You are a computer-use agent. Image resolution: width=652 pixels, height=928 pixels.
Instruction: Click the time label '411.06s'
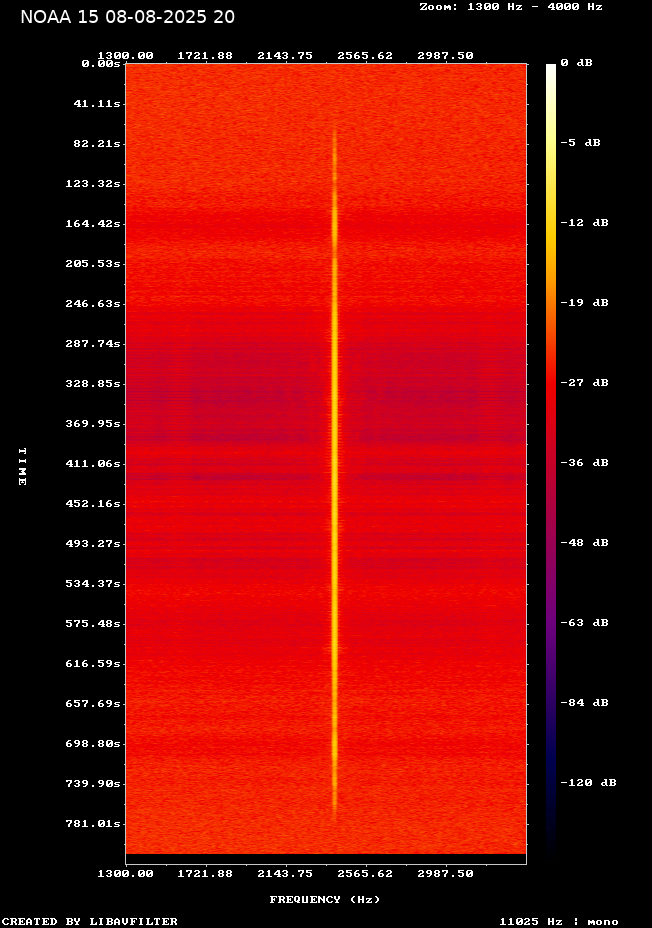93,463
